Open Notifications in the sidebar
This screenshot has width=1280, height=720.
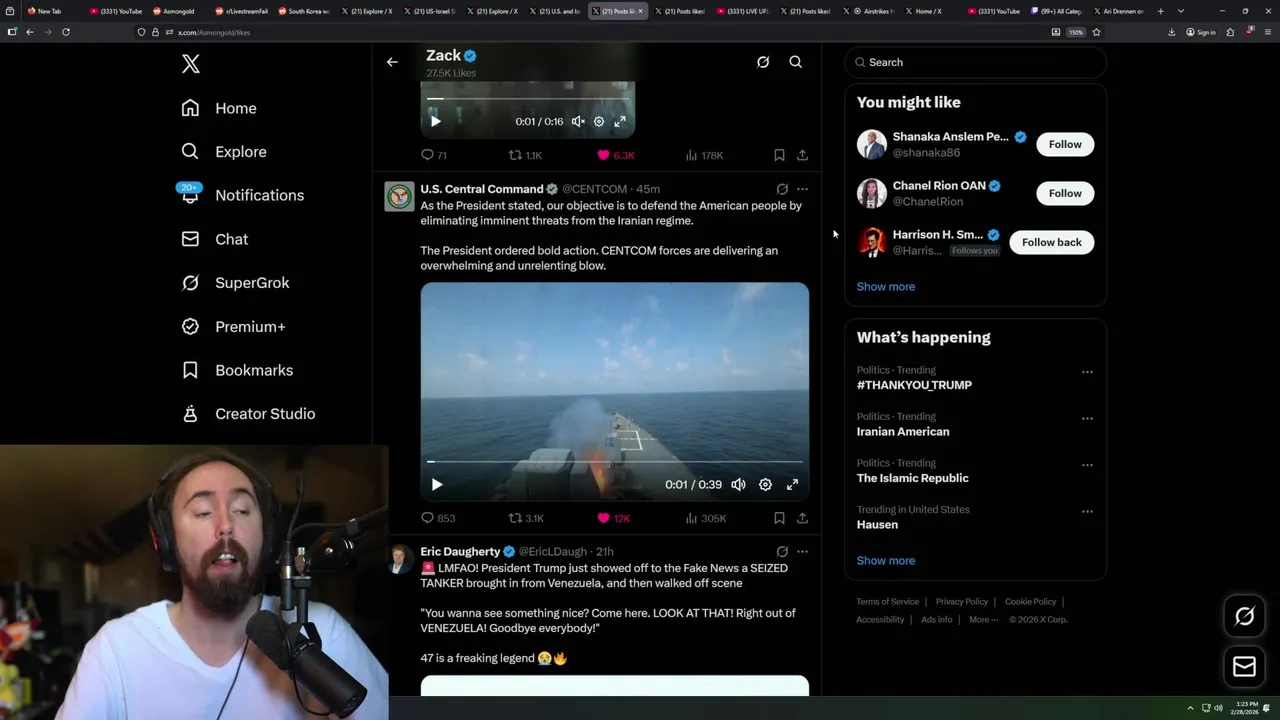[x=242, y=195]
